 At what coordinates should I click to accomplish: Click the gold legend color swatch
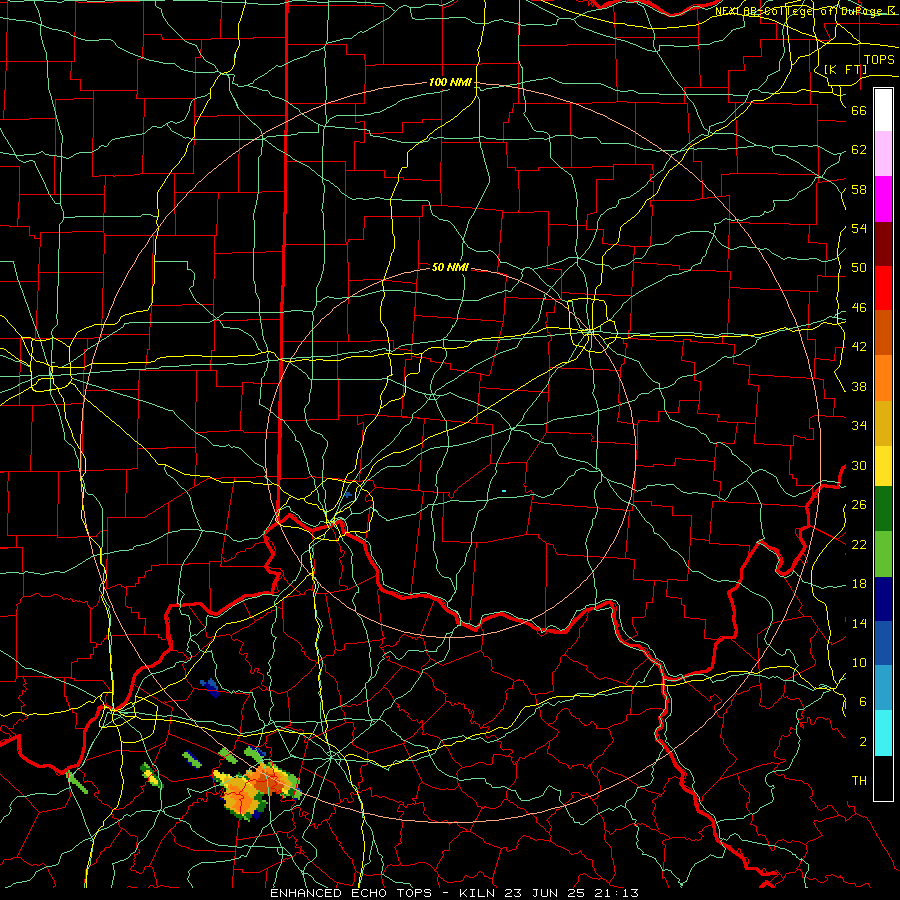coord(883,423)
